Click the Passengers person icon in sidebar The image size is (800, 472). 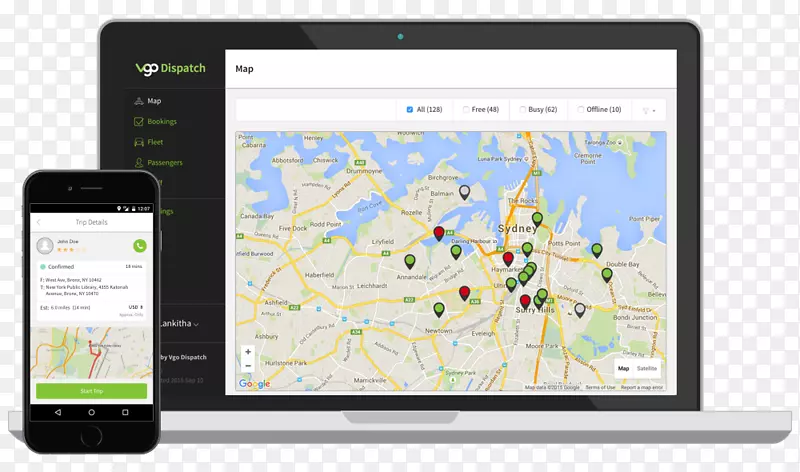[139, 162]
